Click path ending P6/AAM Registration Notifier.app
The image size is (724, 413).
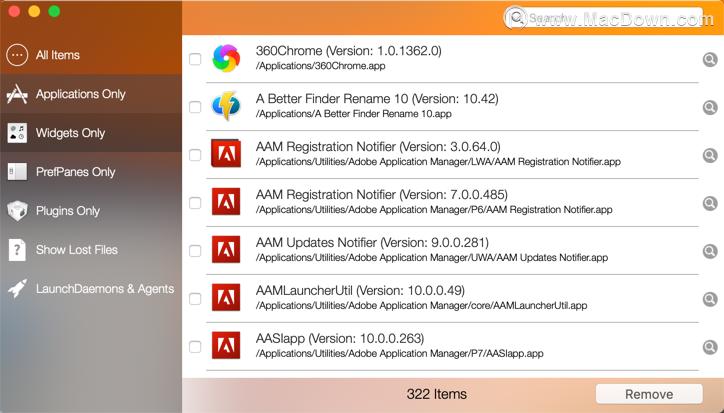coord(434,210)
